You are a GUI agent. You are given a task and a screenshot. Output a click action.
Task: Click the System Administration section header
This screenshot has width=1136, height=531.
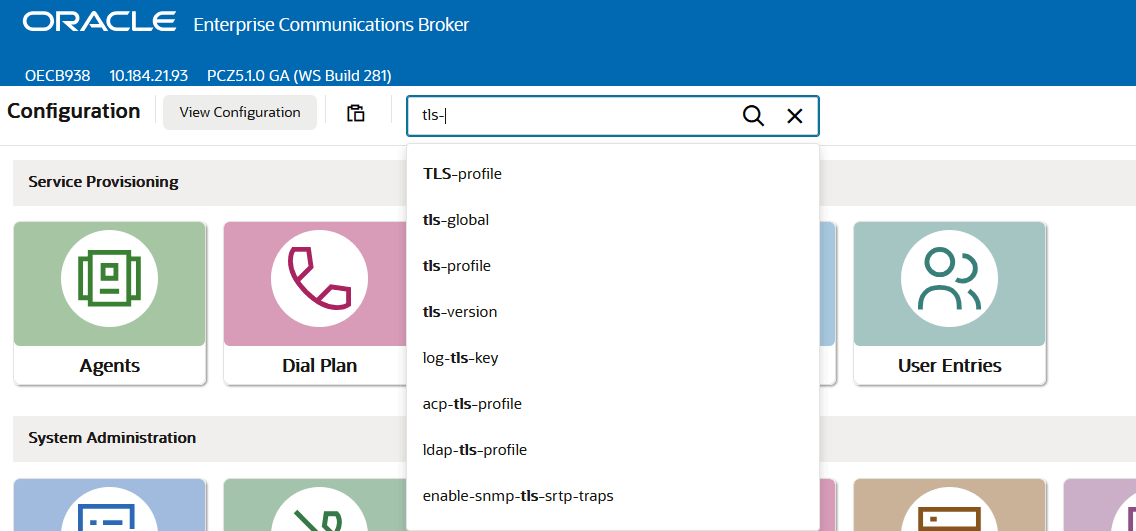point(112,438)
